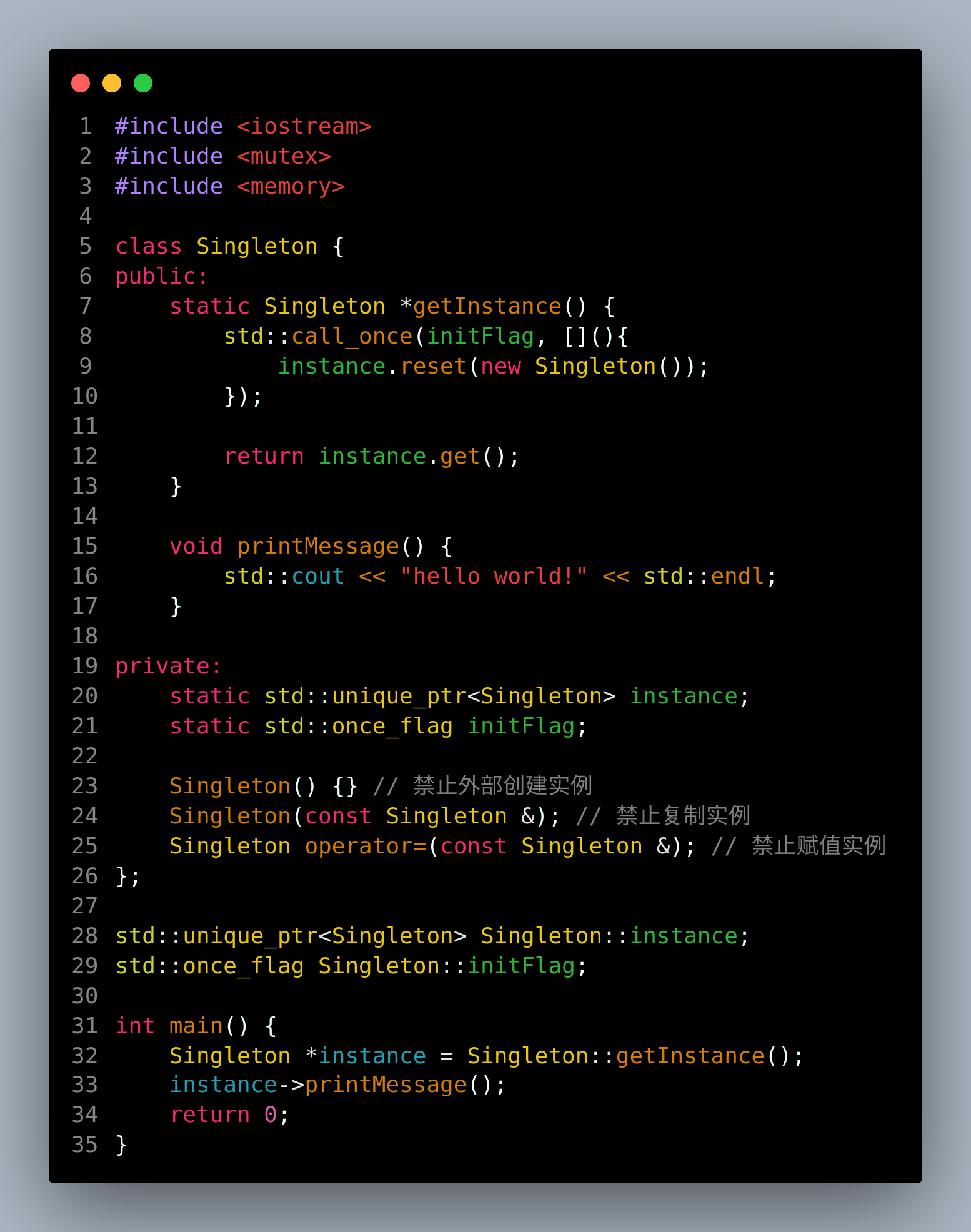Click the 'int' keyword on line 31
The height and width of the screenshot is (1232, 971).
[x=135, y=1026]
